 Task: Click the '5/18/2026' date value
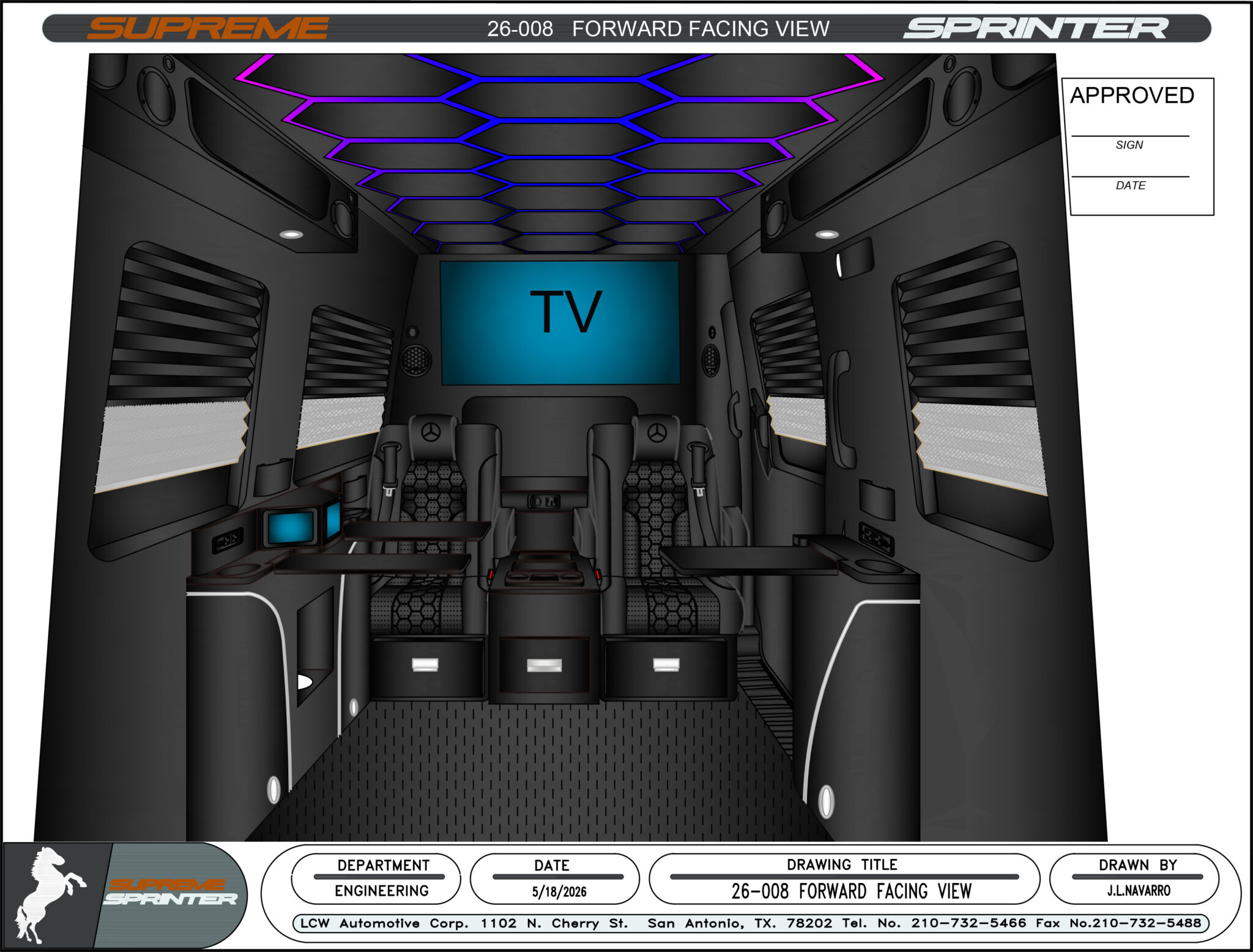tap(559, 892)
